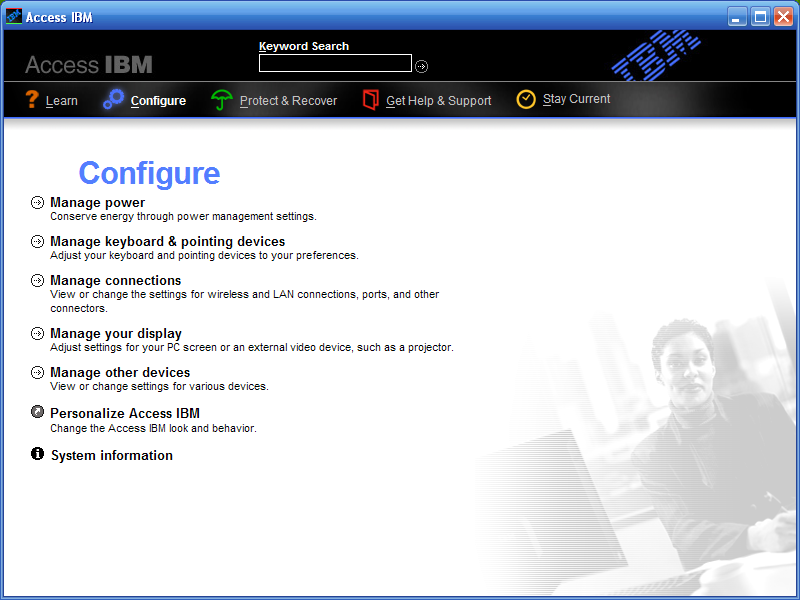Switch to Protect & Recover tab

click(x=288, y=101)
